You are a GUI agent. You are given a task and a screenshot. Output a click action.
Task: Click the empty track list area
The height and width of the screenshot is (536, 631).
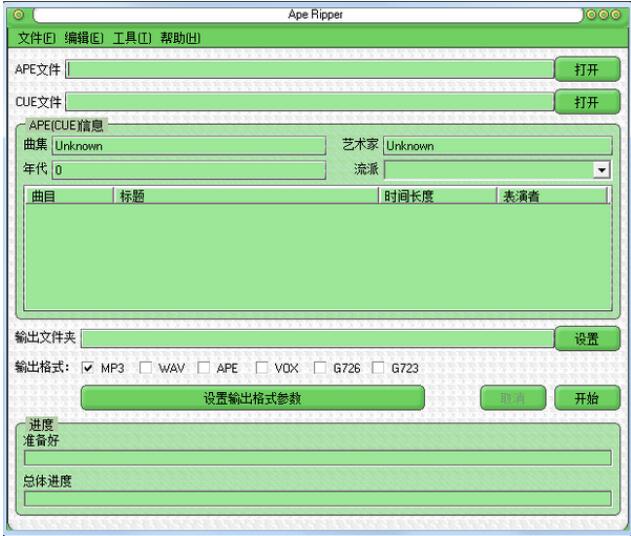[318, 257]
